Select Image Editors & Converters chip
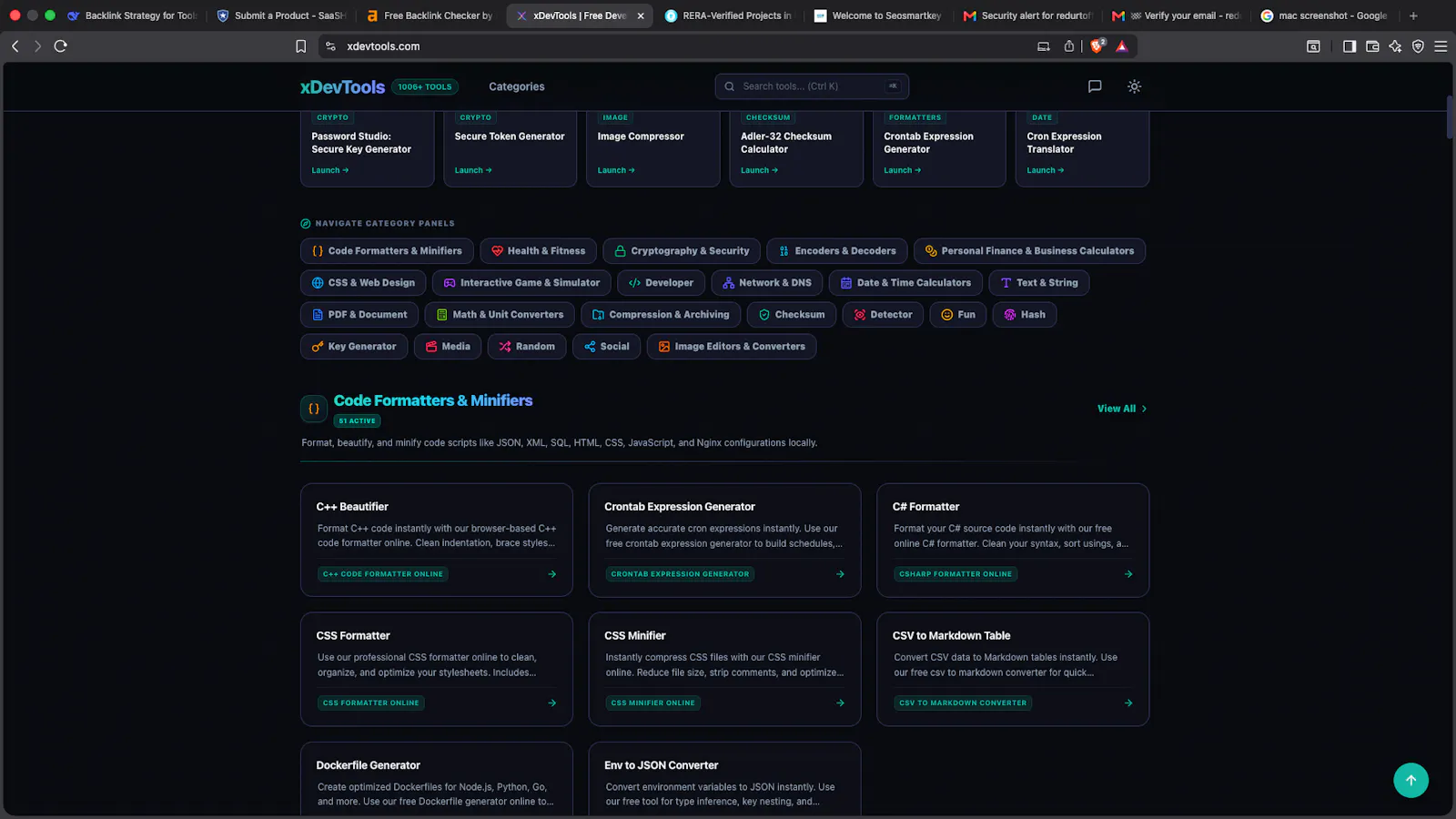This screenshot has height=819, width=1456. (732, 347)
